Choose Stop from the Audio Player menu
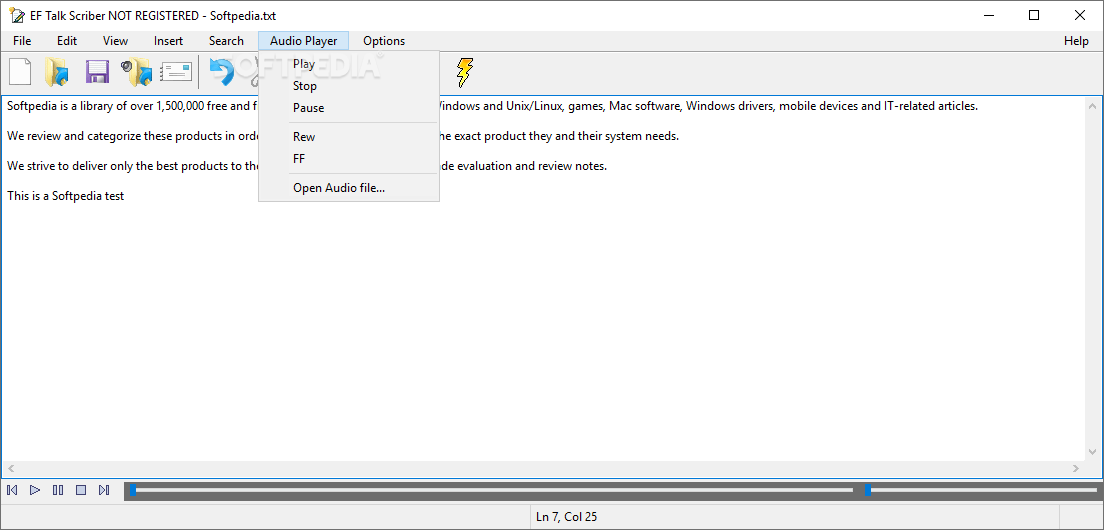 pos(349,86)
